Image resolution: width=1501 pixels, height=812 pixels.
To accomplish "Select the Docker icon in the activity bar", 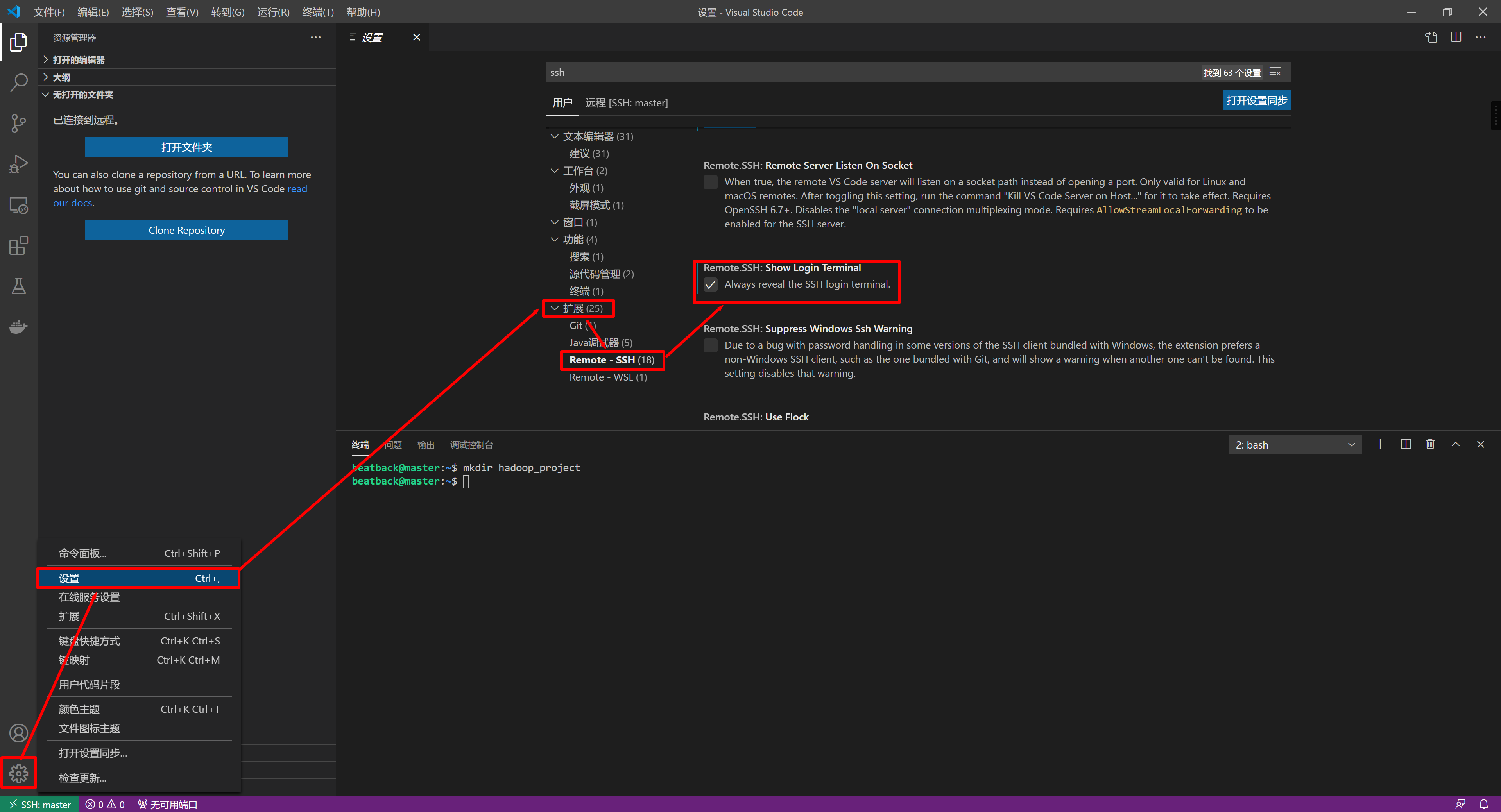I will (x=19, y=326).
